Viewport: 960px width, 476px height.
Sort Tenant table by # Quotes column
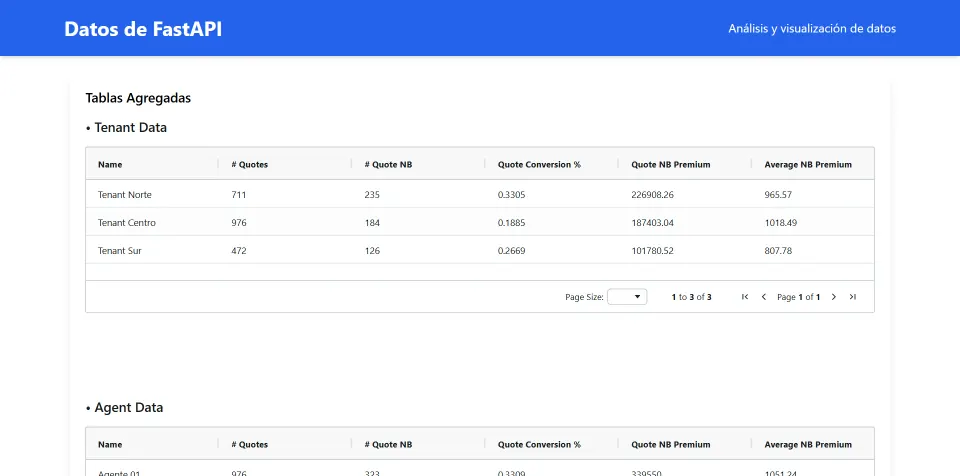250,164
